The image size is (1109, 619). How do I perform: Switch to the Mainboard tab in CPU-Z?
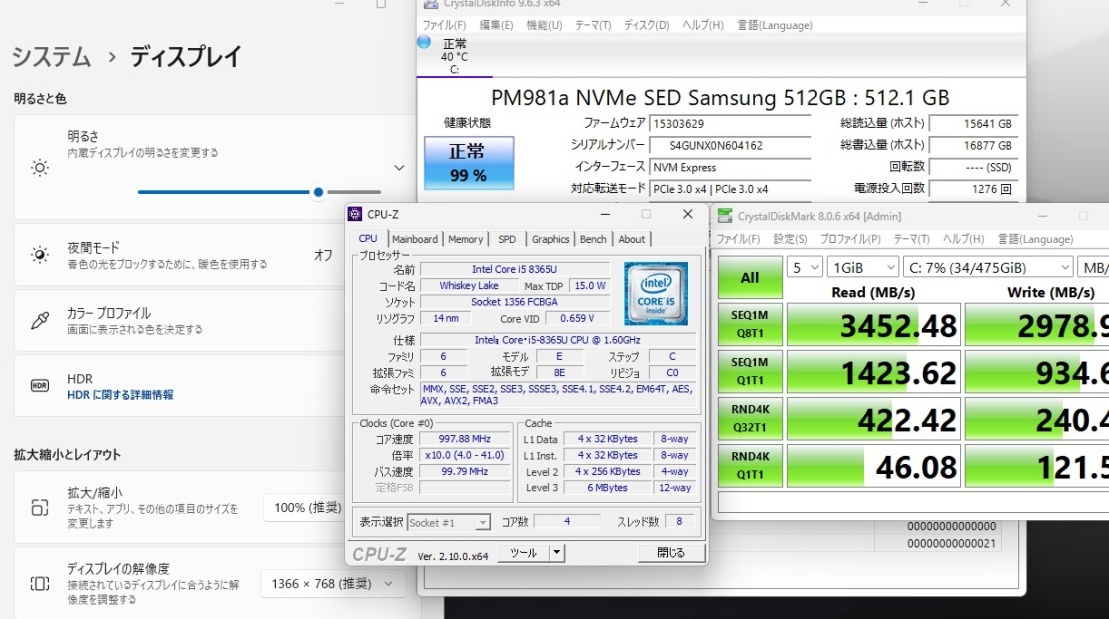click(x=414, y=239)
